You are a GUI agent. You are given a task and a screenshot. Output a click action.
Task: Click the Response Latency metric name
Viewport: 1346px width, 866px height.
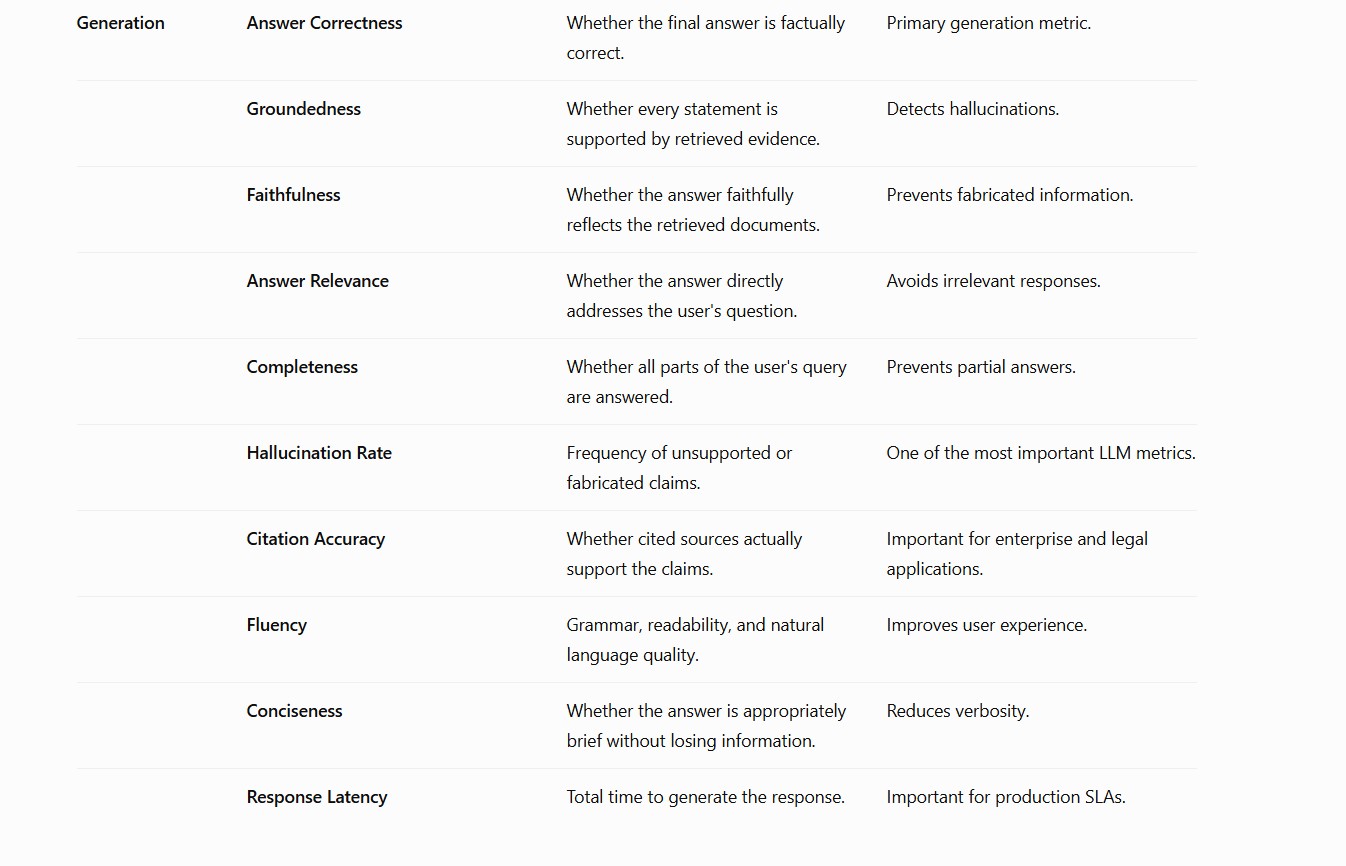(x=316, y=797)
